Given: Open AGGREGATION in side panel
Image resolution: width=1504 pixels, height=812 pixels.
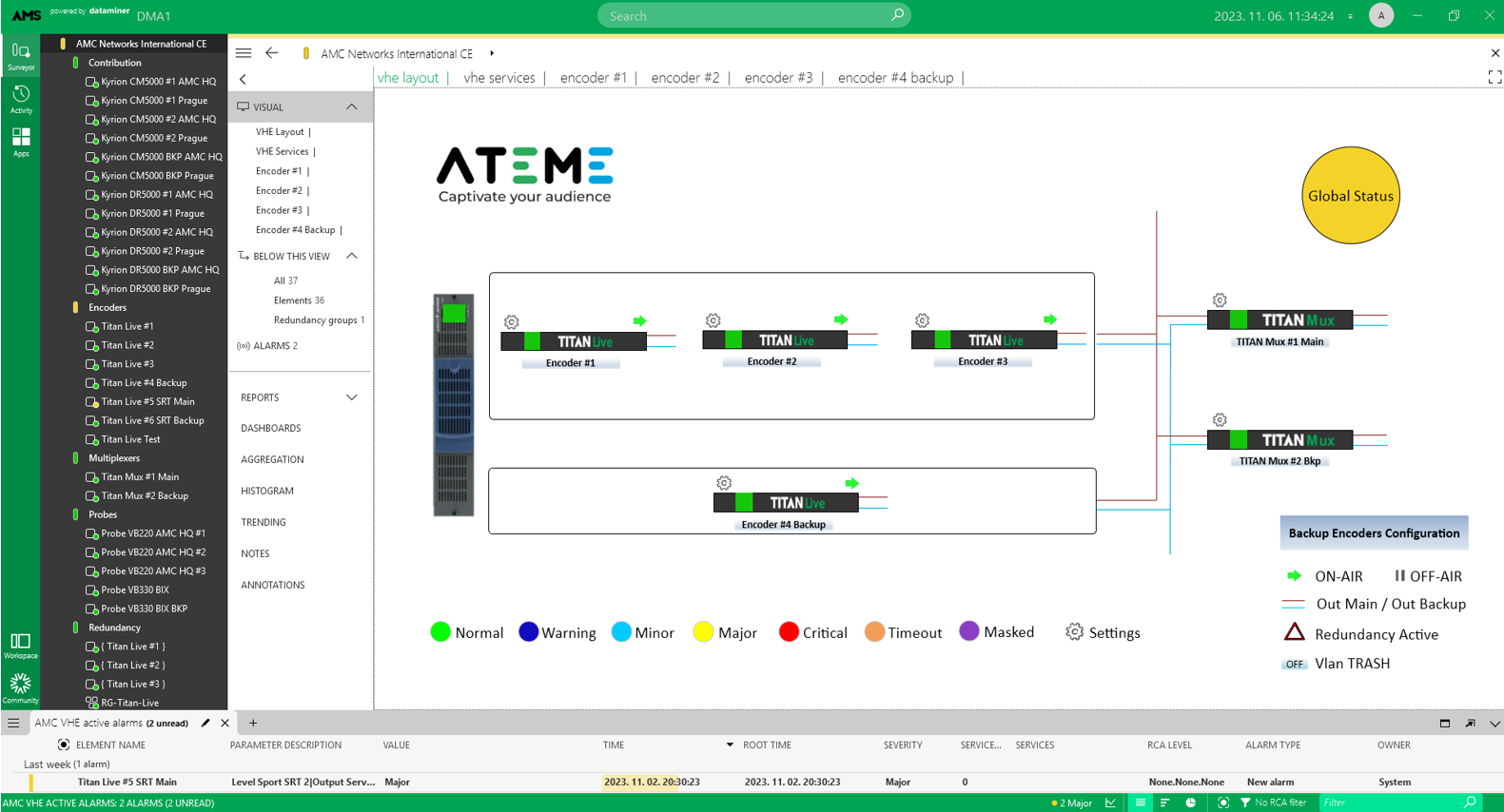Looking at the screenshot, I should [x=272, y=459].
